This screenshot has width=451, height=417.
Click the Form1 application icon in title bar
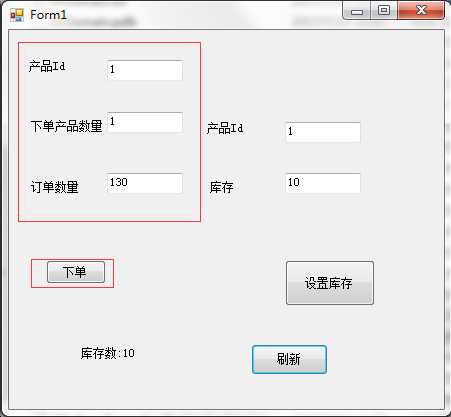[x=17, y=15]
